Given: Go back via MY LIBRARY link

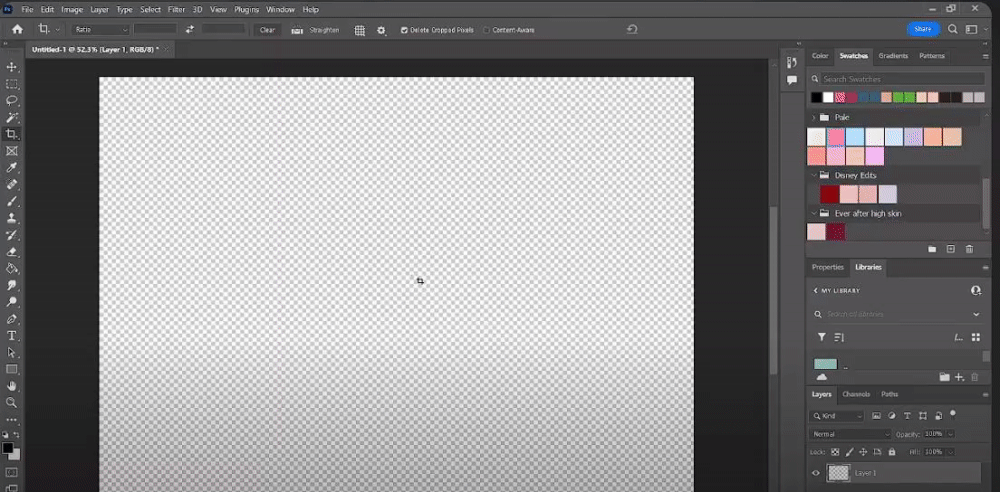Looking at the screenshot, I should [837, 291].
